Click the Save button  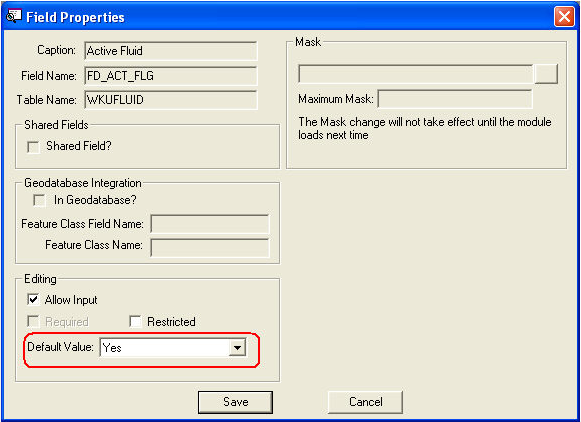click(235, 402)
